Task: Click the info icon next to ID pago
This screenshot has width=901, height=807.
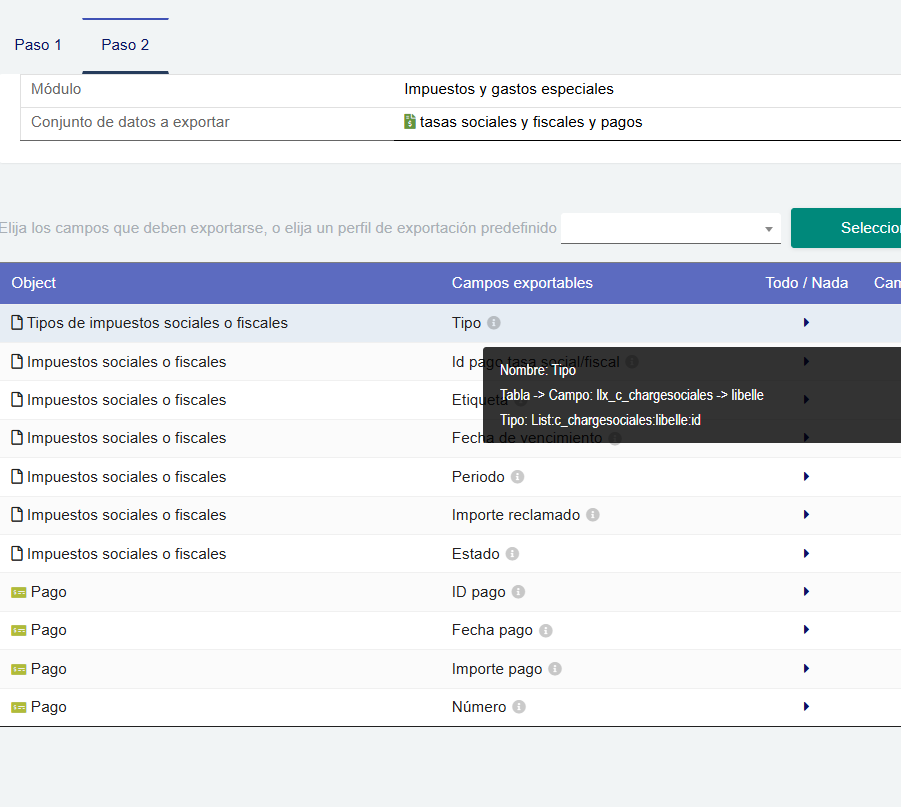Action: (518, 592)
